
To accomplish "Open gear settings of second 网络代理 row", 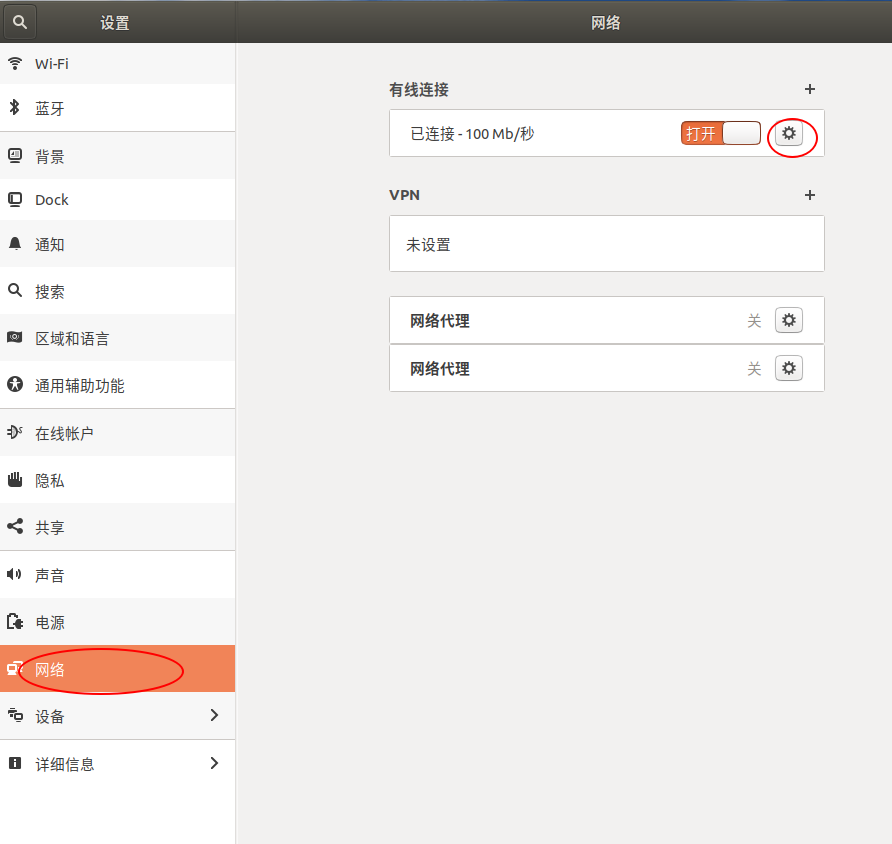I will coord(788,368).
